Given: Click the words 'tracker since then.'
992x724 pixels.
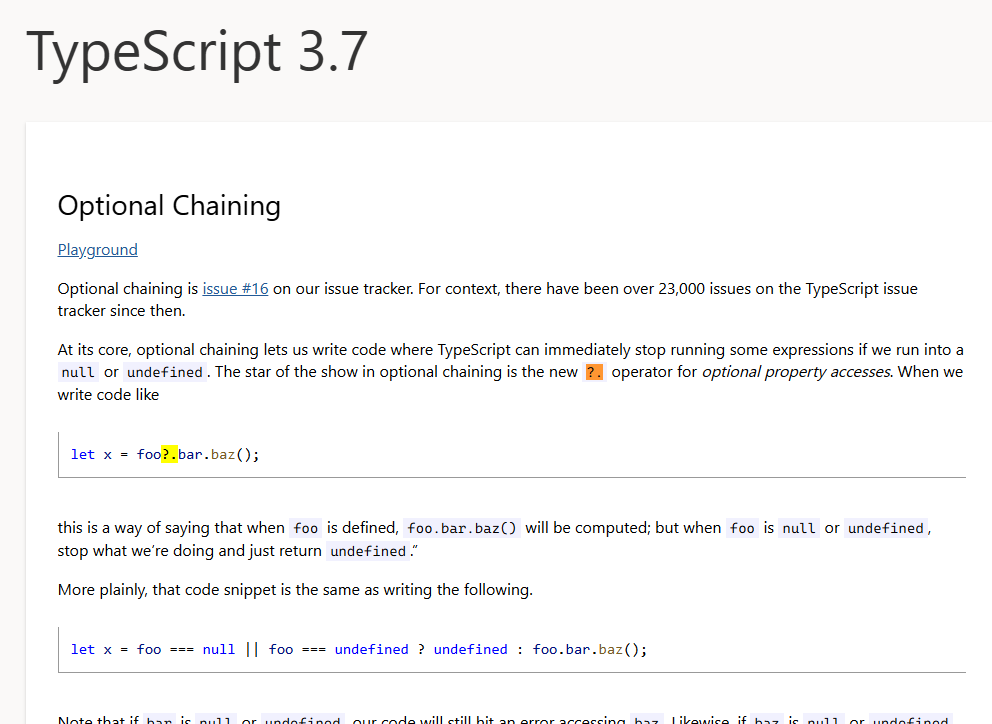Looking at the screenshot, I should point(121,311).
